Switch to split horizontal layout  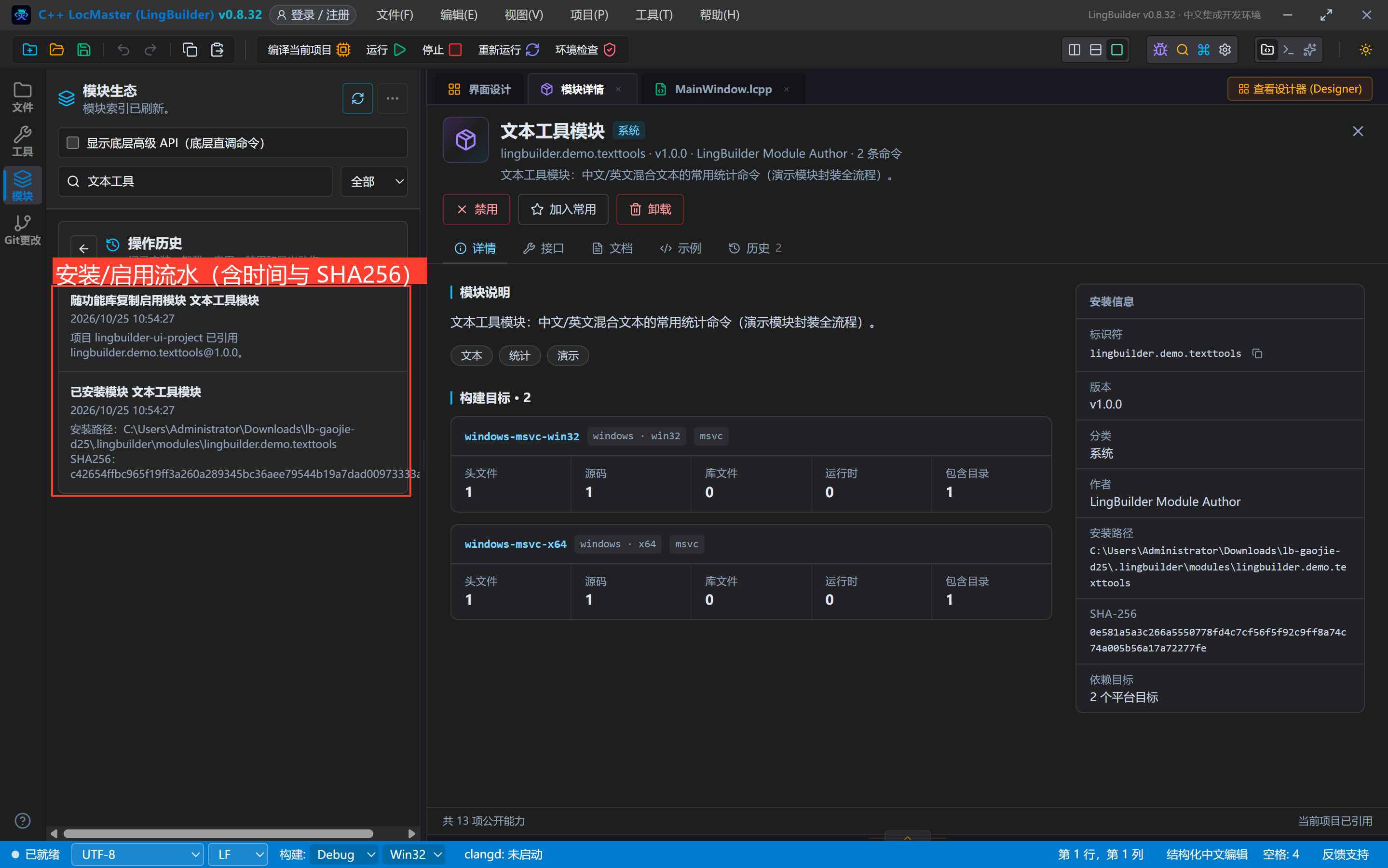pos(1096,50)
